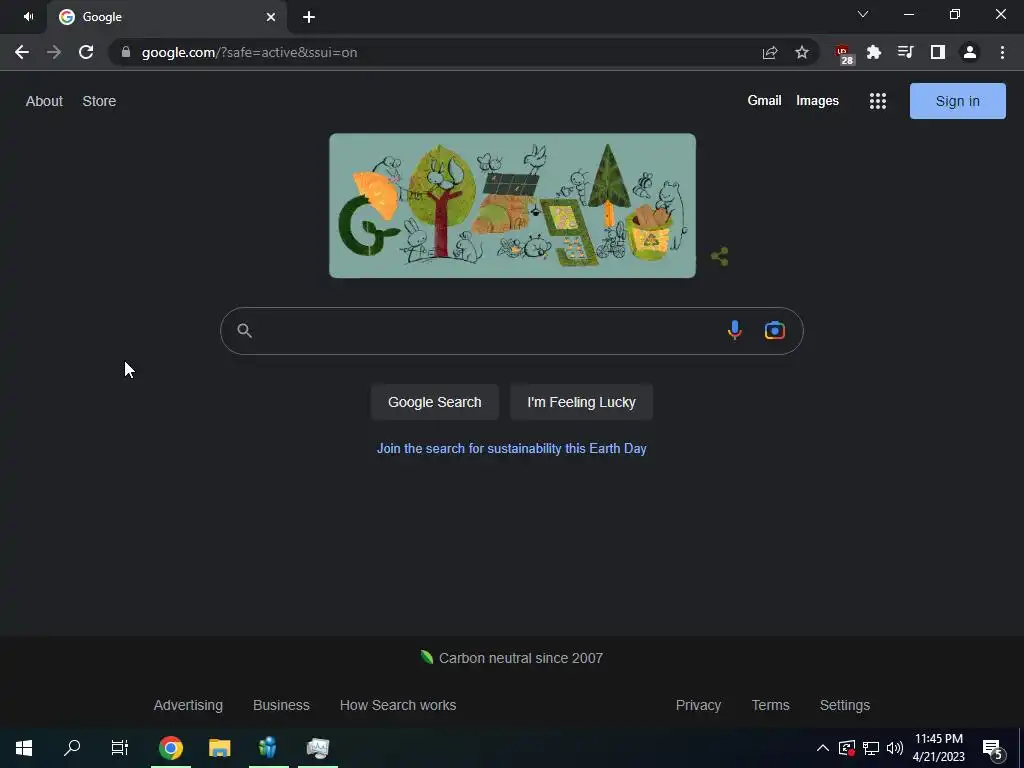Toggle the browser side panel
This screenshot has width=1024, height=768.
coord(938,52)
